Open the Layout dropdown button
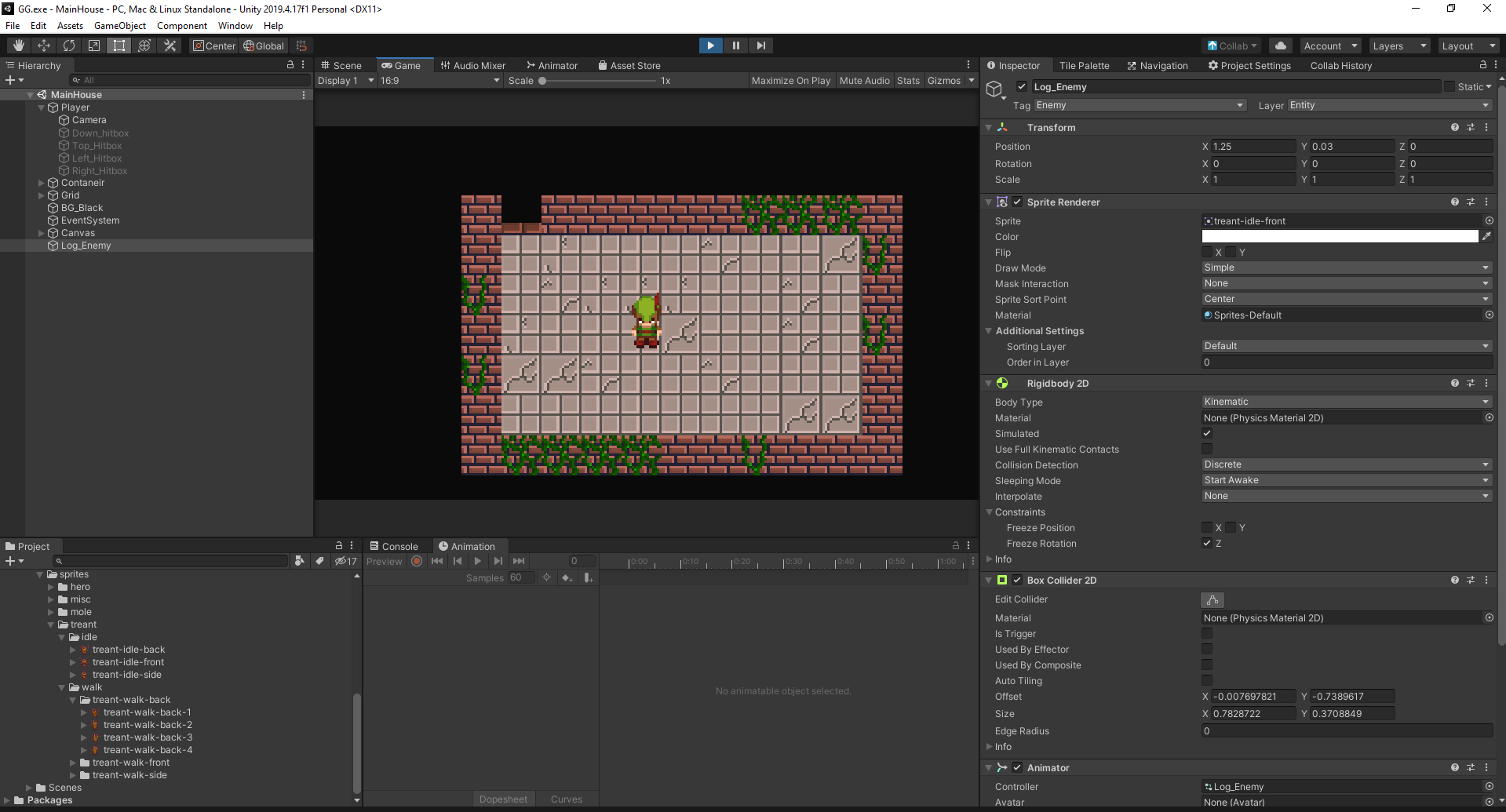This screenshot has width=1506, height=812. tap(1468, 46)
